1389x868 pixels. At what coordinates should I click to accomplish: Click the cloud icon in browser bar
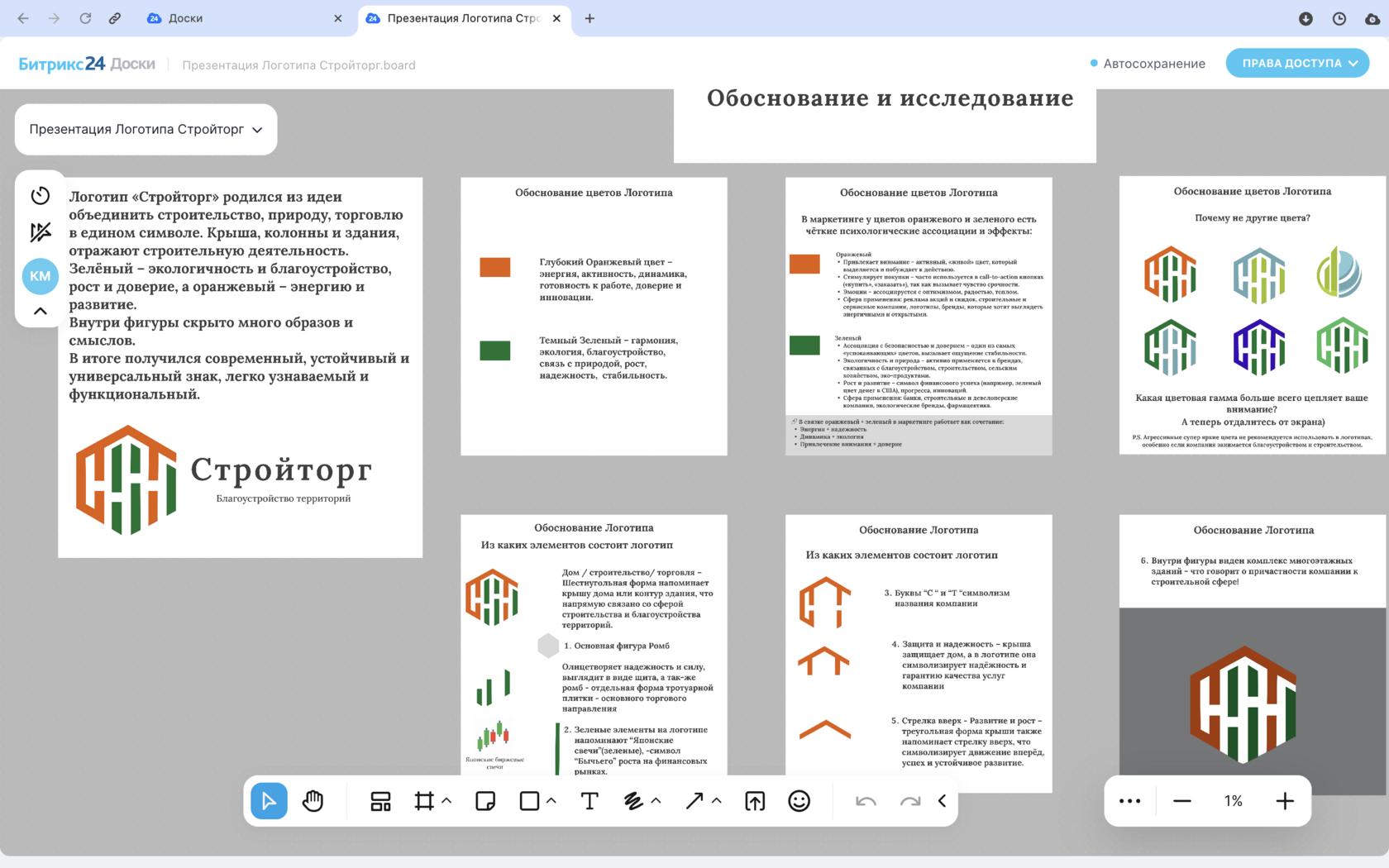[x=1372, y=18]
